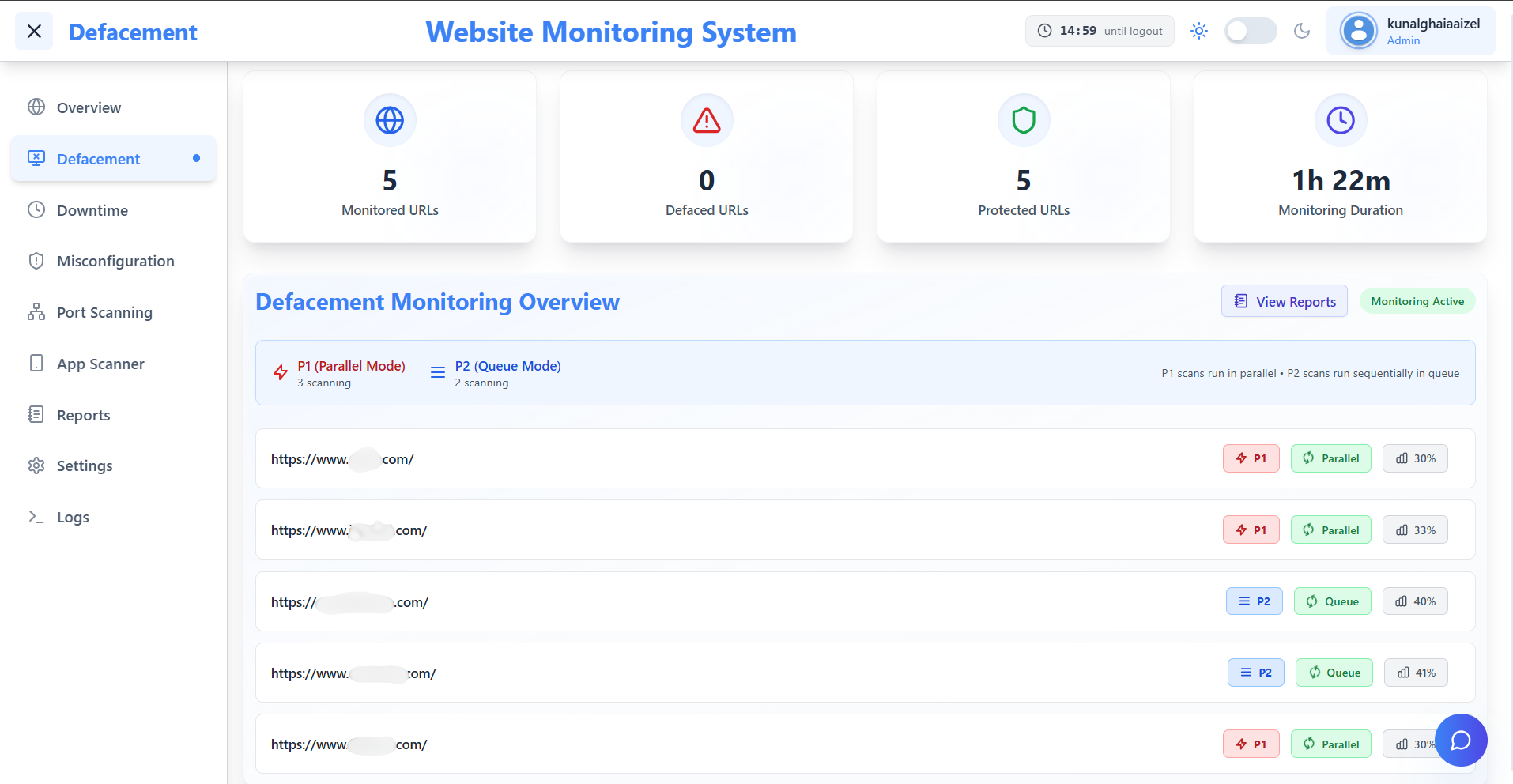Click the moon dark-mode icon

point(1301,31)
